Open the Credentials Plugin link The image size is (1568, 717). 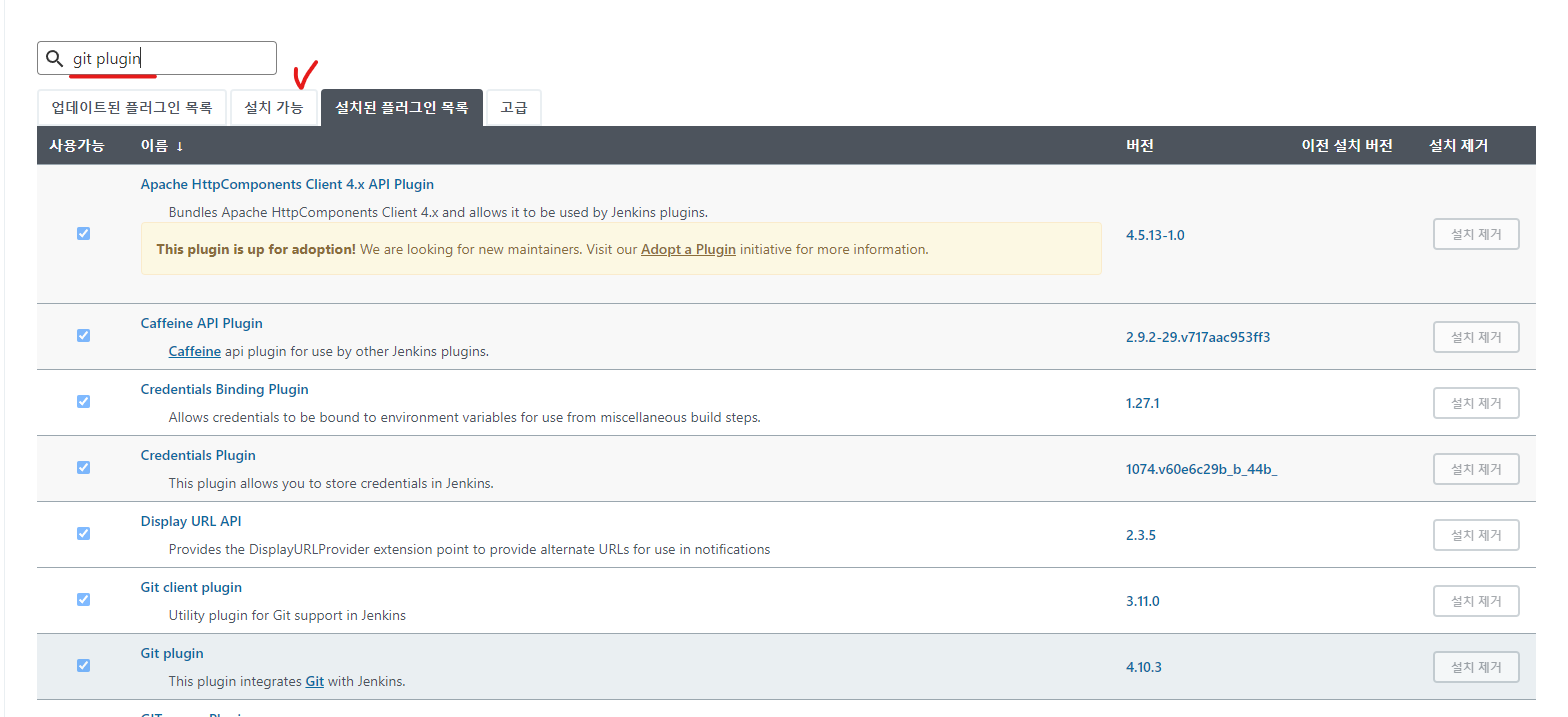[x=198, y=455]
